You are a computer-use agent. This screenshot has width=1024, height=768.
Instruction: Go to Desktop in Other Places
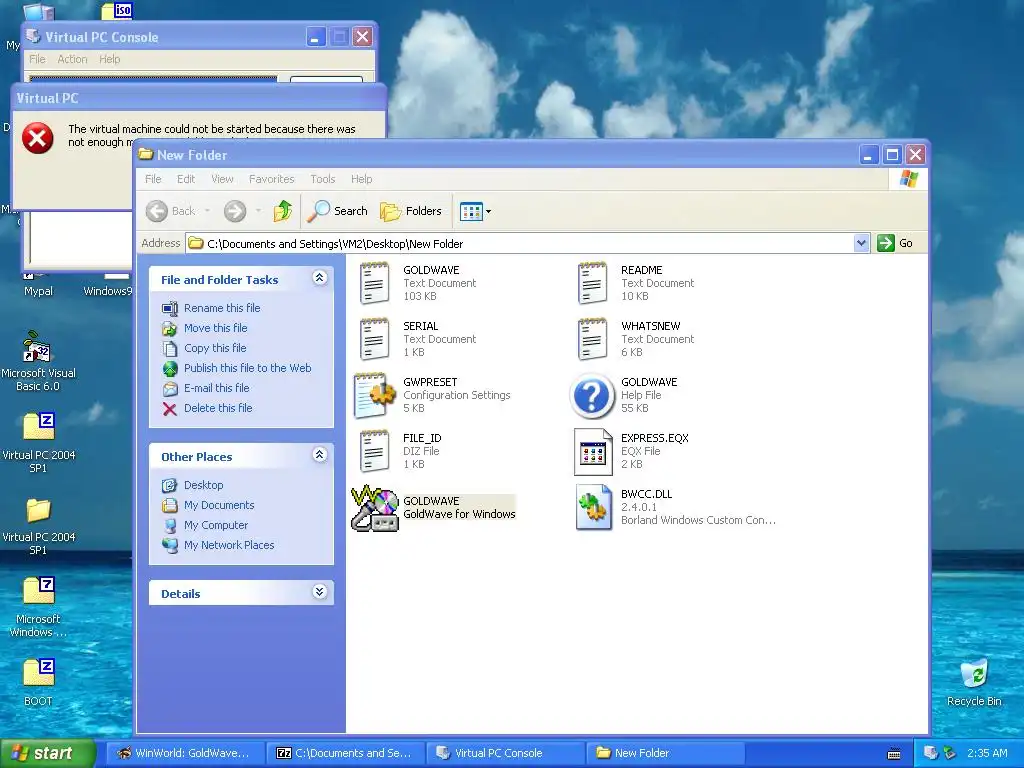coord(204,485)
